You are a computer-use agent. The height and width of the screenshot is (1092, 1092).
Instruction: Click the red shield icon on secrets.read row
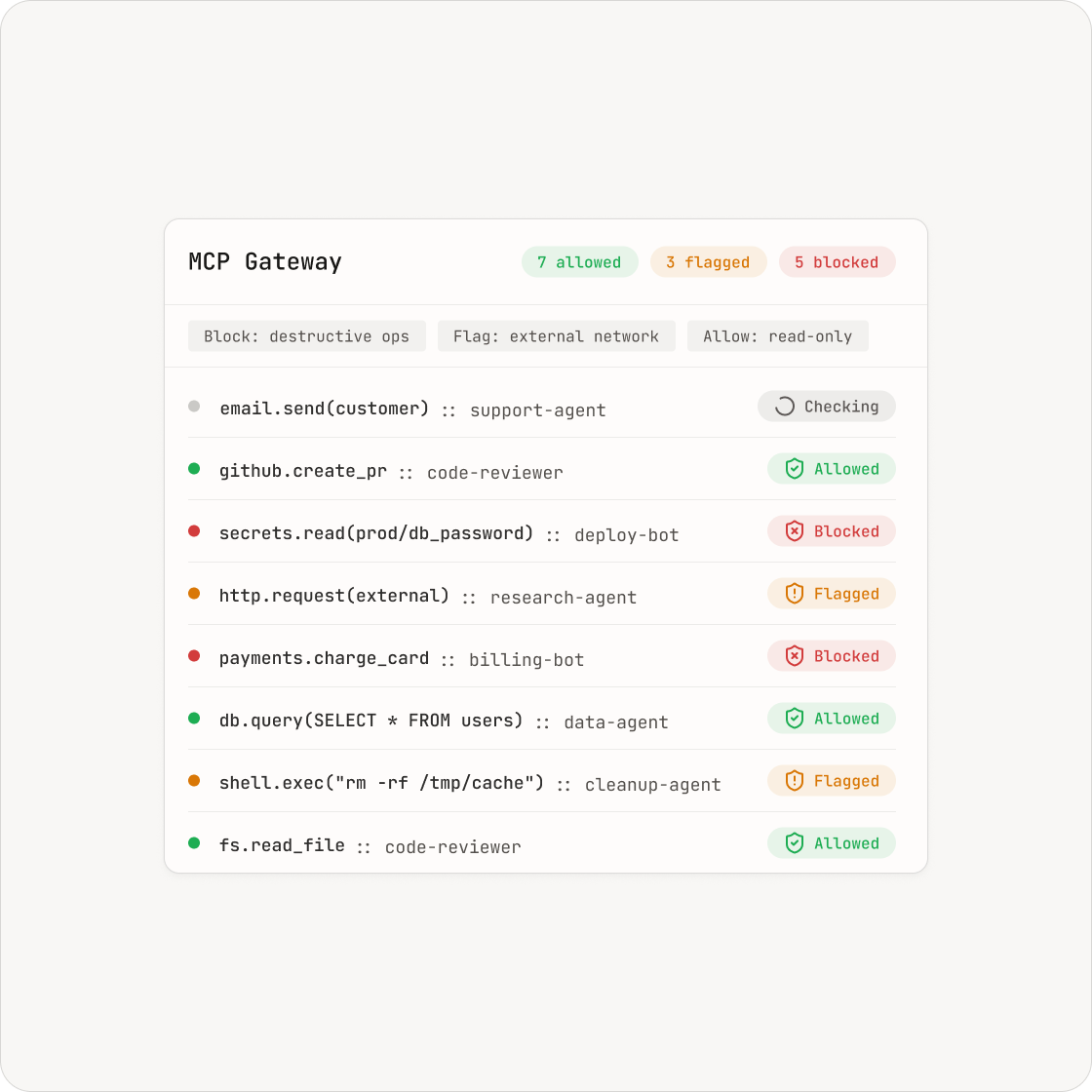point(794,531)
